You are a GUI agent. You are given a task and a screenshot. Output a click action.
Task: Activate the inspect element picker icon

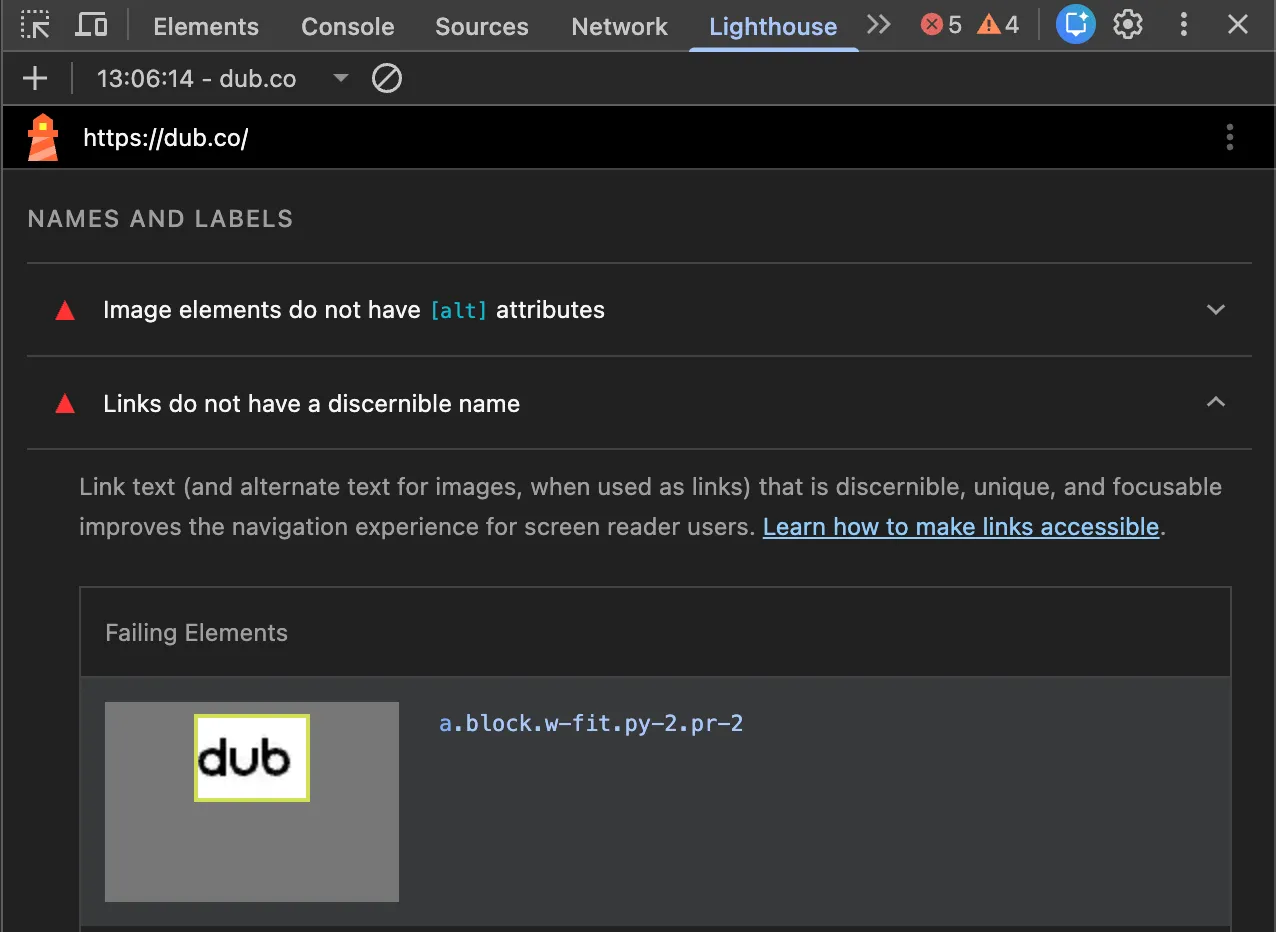click(35, 25)
